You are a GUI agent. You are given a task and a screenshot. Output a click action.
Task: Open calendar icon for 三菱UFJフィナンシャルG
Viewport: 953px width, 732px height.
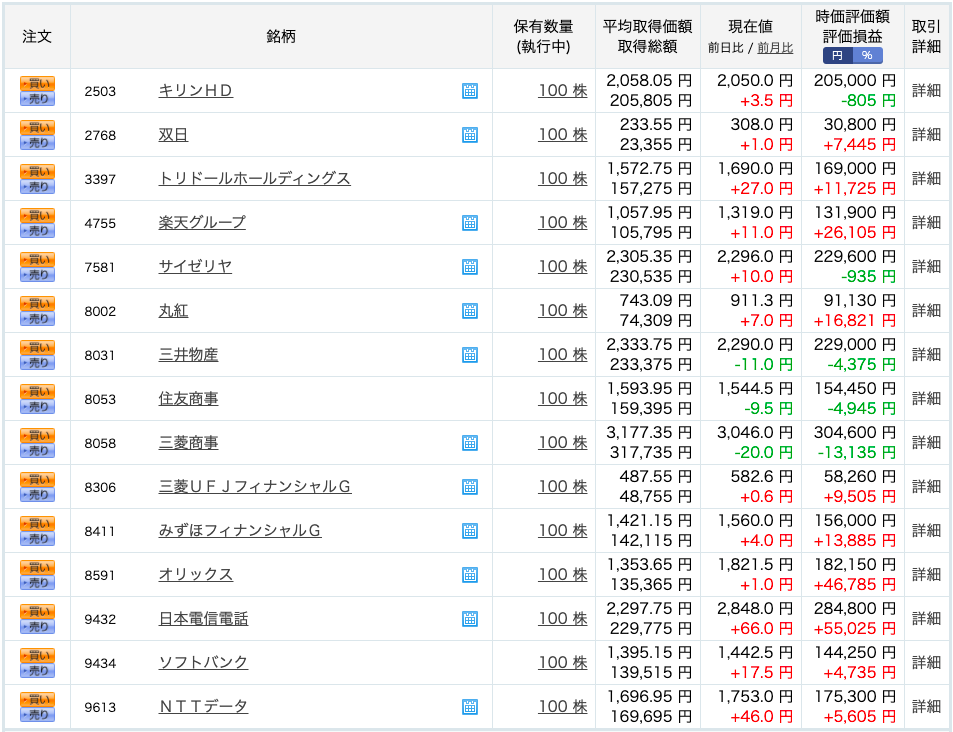(470, 486)
